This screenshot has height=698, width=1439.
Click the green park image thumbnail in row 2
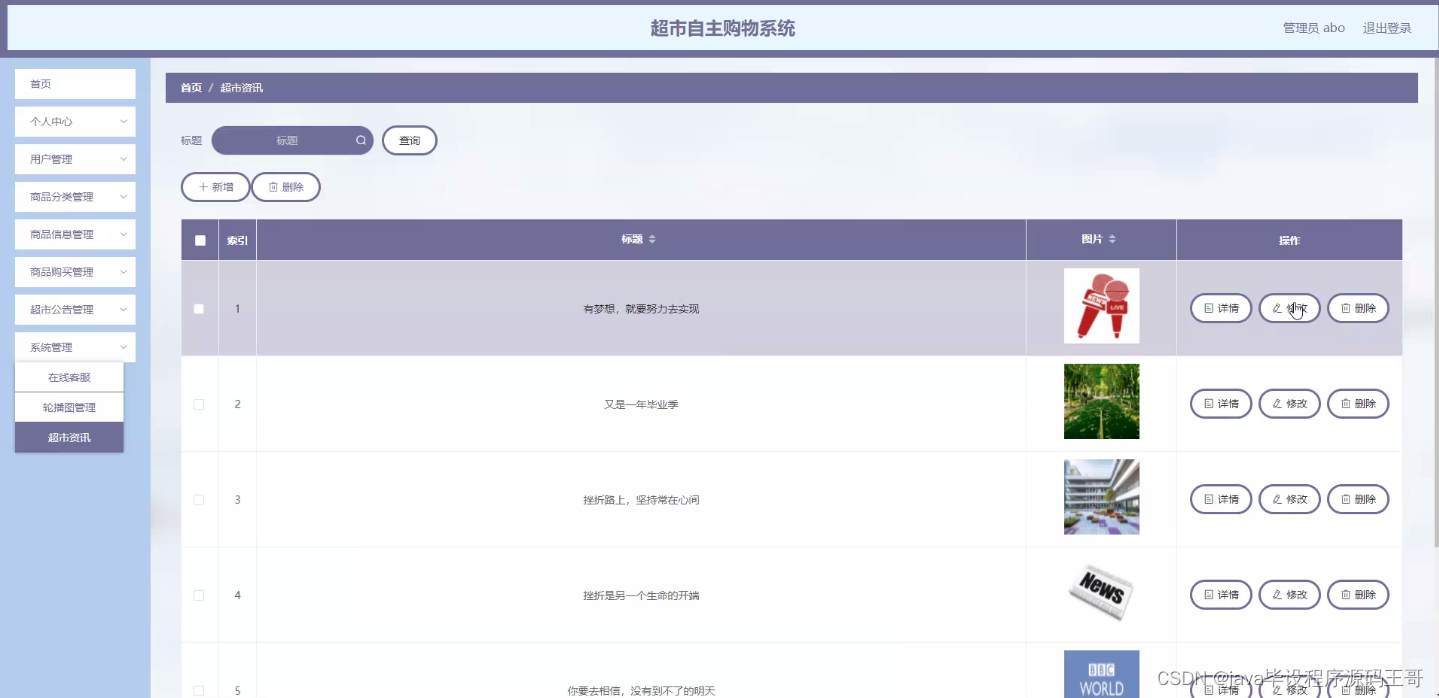click(x=1100, y=401)
